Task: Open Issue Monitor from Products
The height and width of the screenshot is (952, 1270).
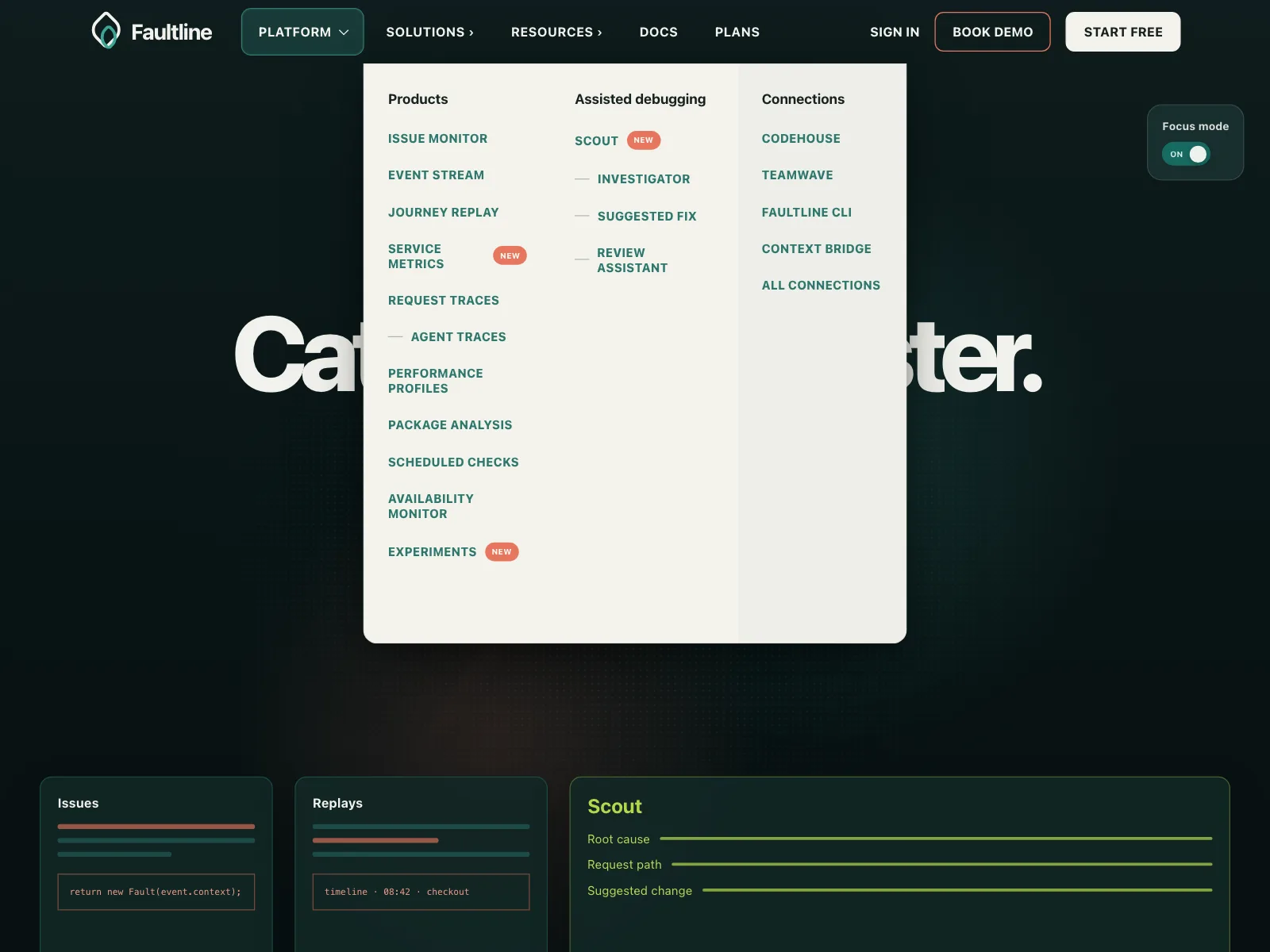Action: tap(437, 138)
